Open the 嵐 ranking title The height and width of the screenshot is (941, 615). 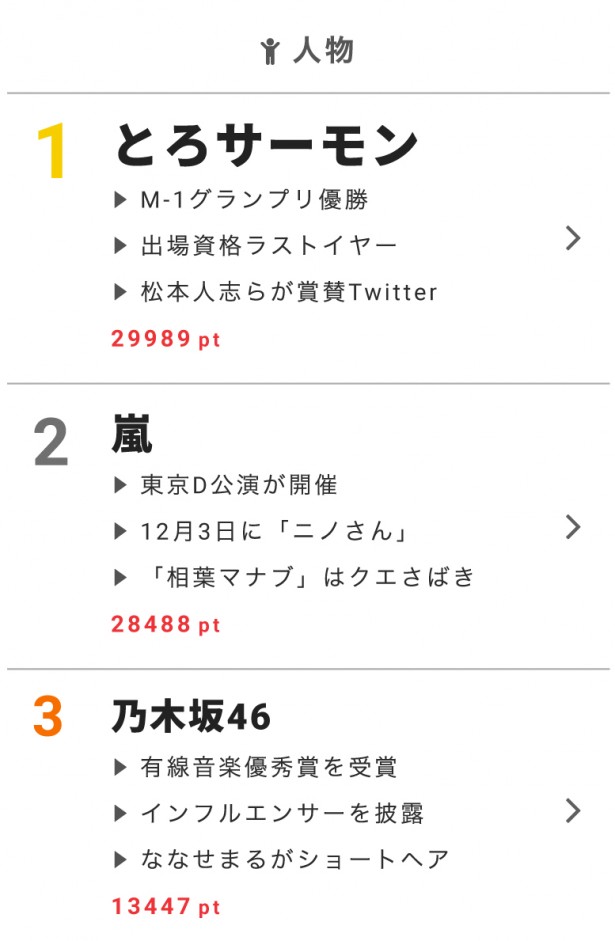[x=133, y=435]
